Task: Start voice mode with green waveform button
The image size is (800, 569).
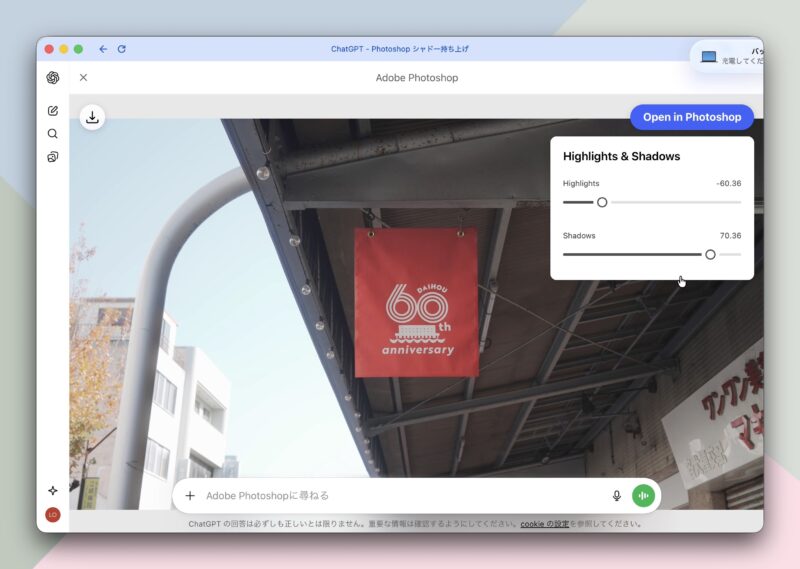Action: tap(643, 495)
